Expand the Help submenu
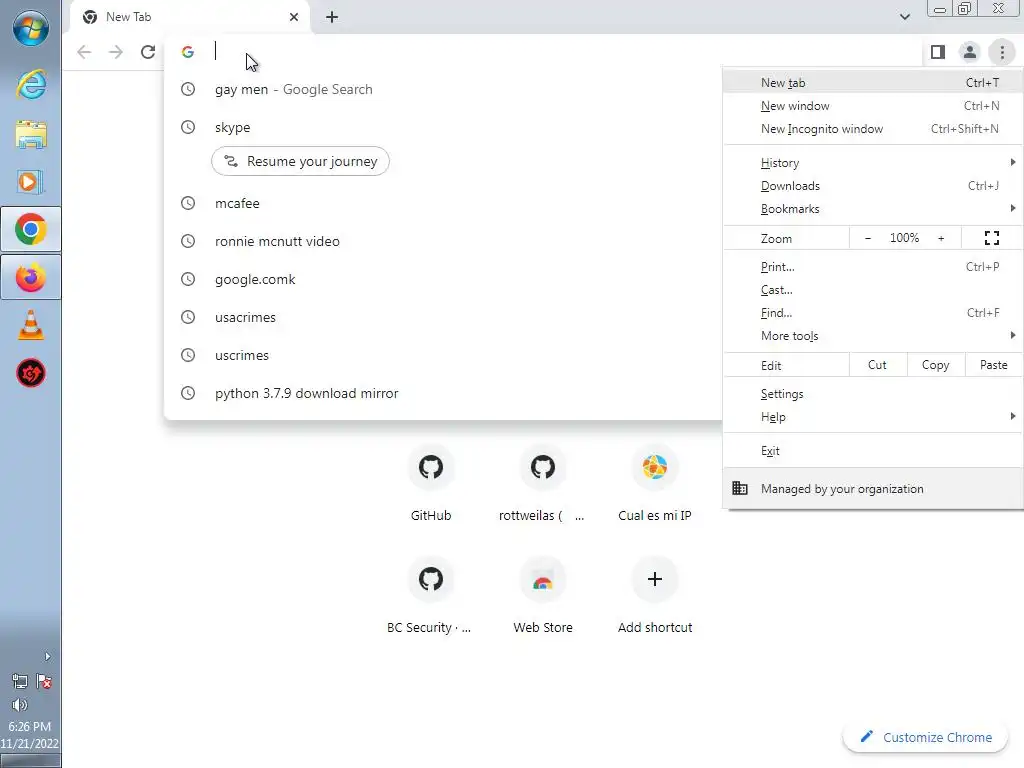Image resolution: width=1024 pixels, height=768 pixels. (872, 417)
